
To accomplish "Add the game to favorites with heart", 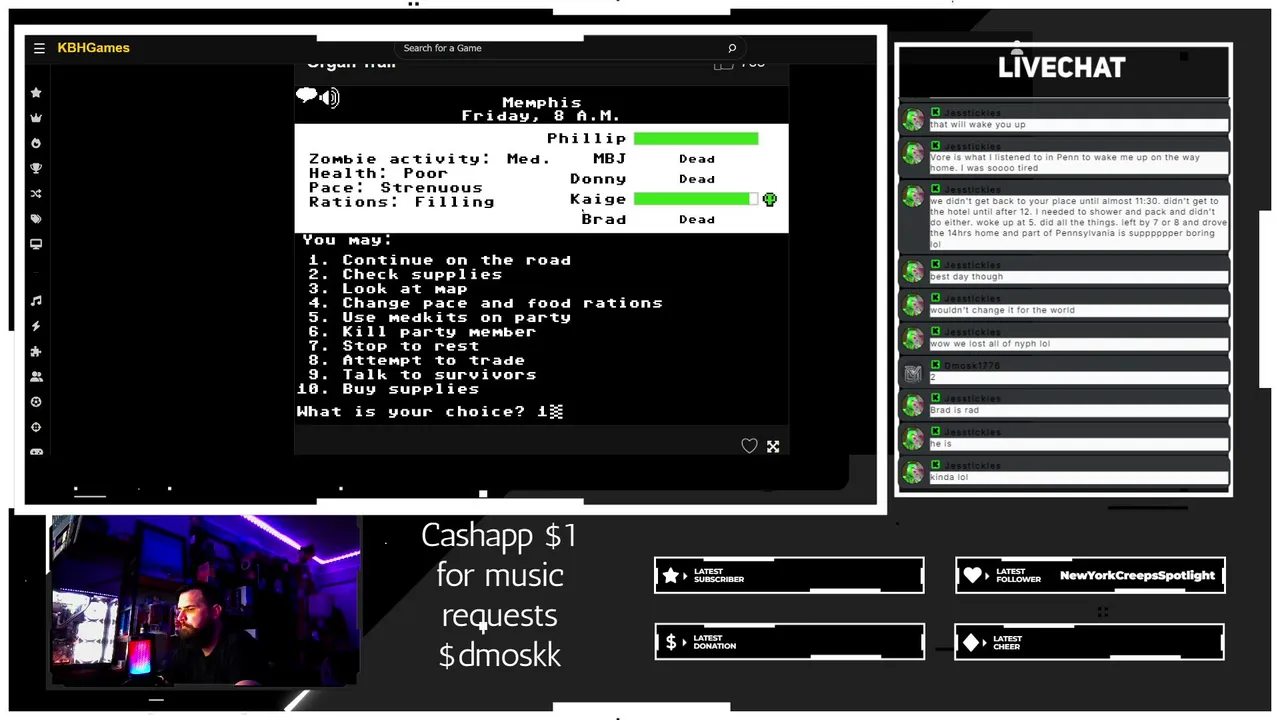I will point(749,446).
